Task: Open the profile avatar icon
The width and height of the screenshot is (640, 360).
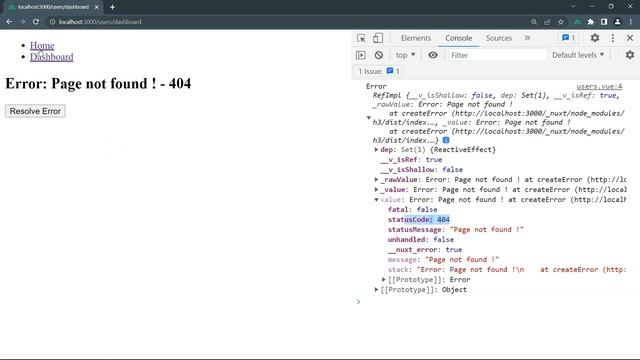Action: point(618,22)
